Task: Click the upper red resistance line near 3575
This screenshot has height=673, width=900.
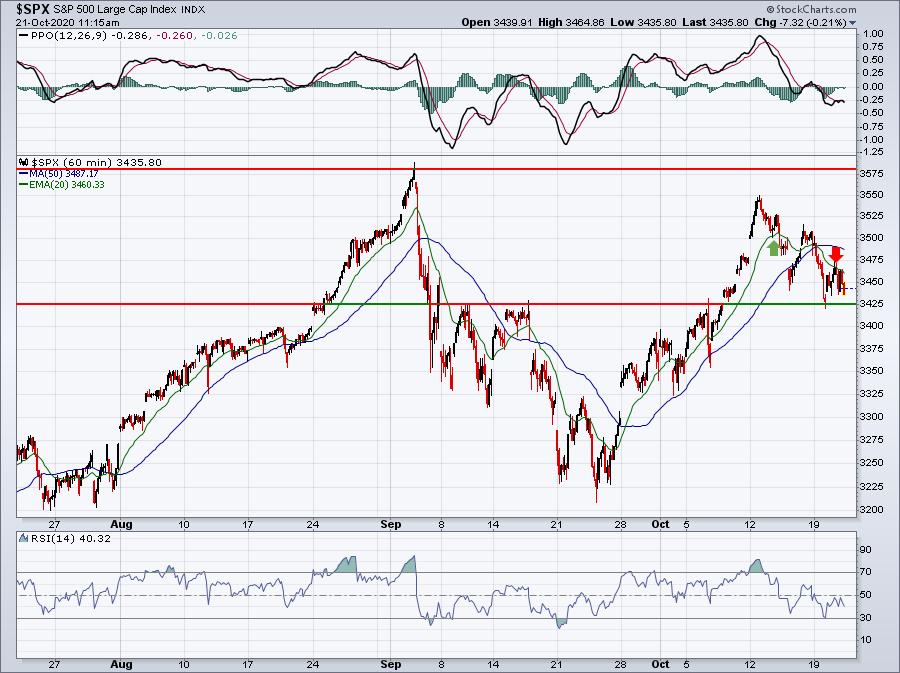Action: click(436, 169)
